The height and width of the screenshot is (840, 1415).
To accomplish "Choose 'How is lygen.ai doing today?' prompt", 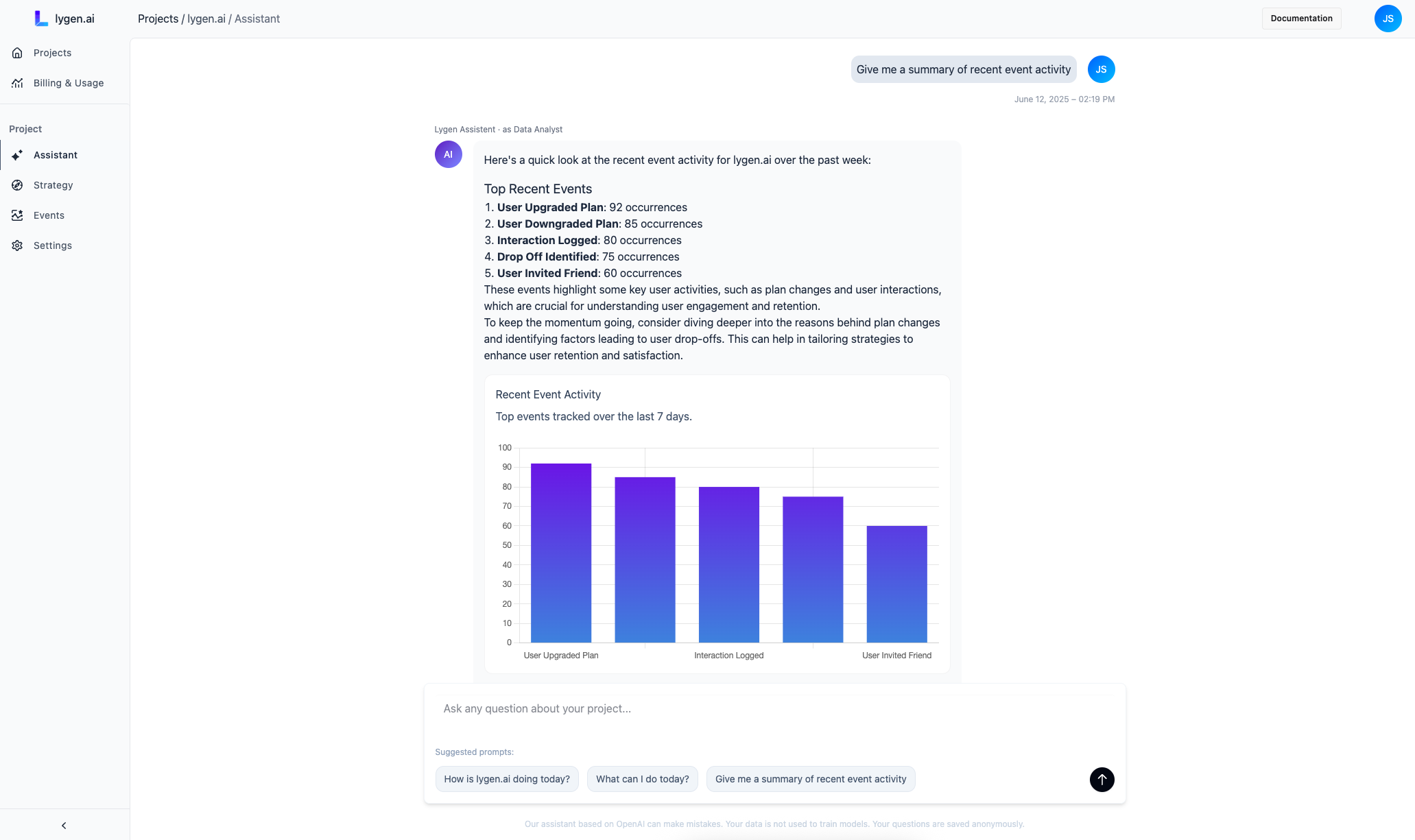I will 507,779.
